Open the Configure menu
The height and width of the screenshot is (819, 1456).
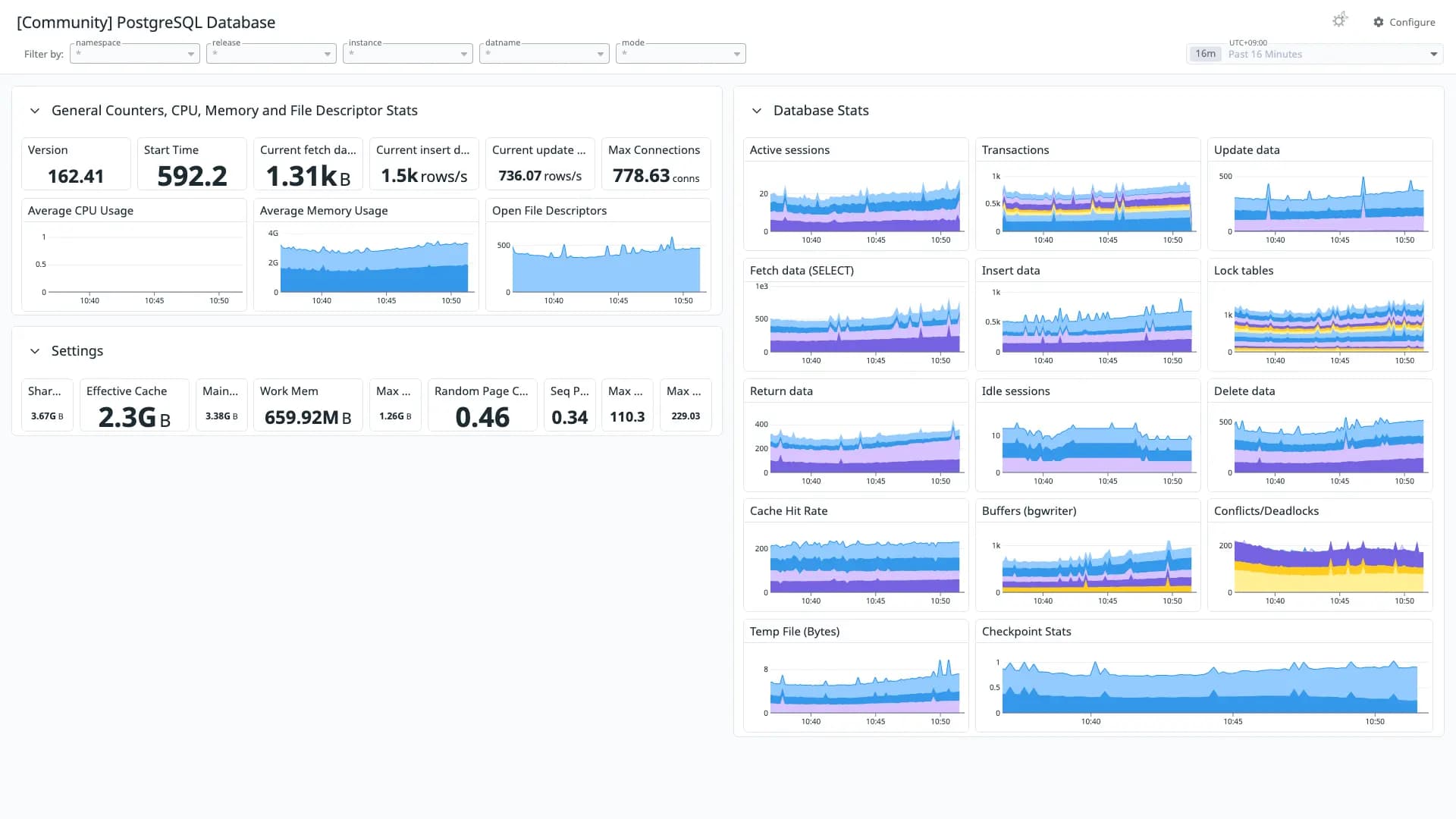tap(1404, 22)
